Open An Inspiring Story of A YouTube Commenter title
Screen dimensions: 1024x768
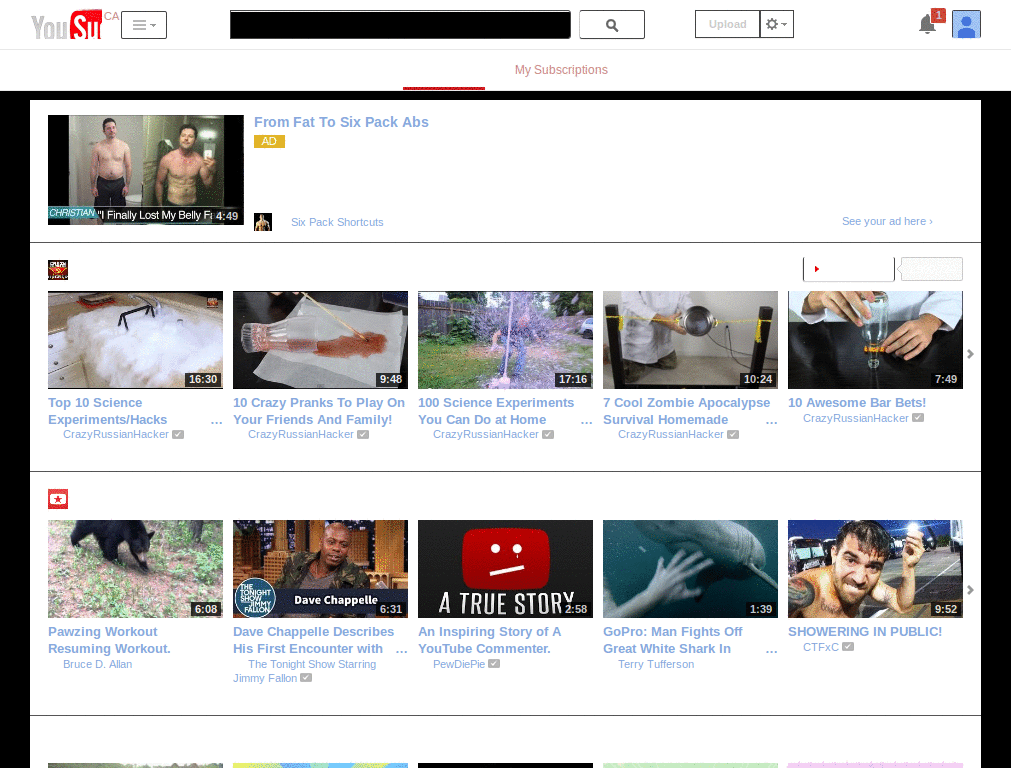pos(490,640)
